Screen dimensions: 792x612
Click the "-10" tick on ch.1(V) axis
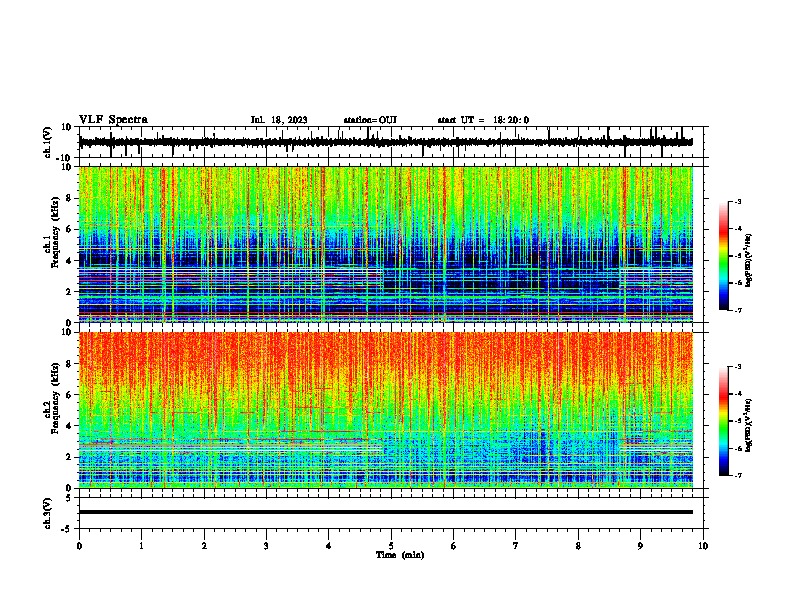tap(65, 158)
